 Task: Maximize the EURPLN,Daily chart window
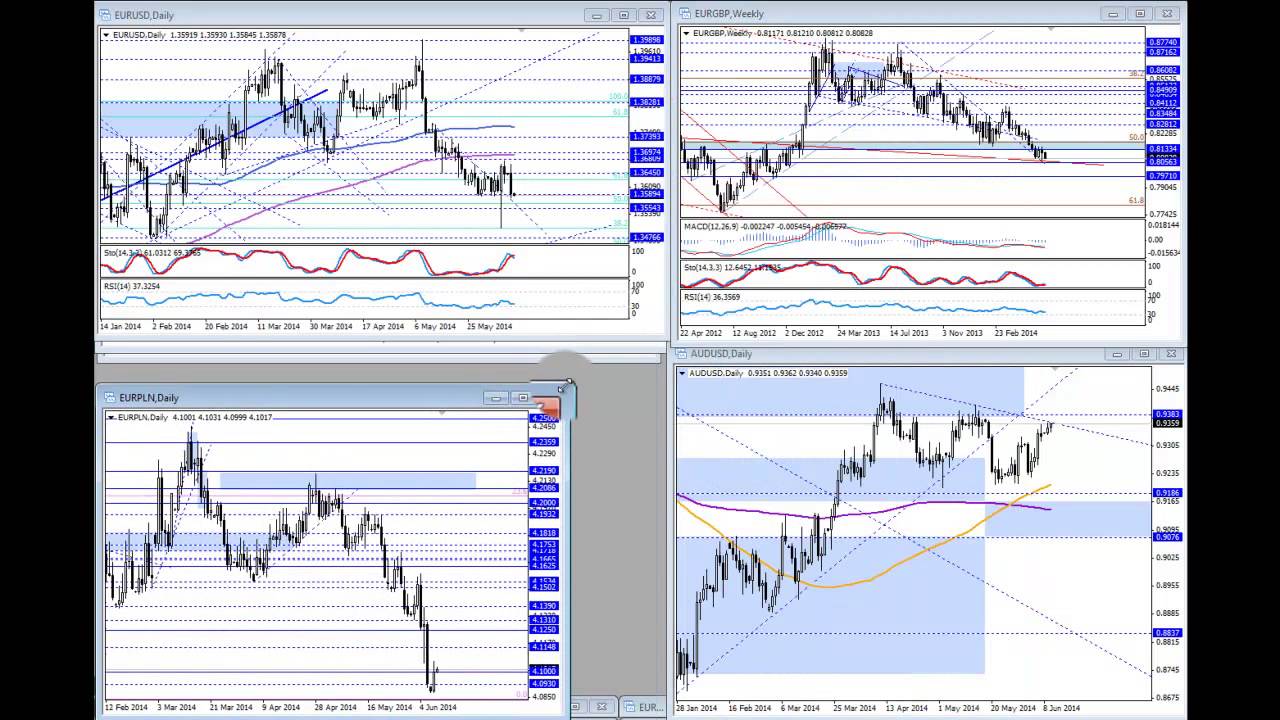[x=522, y=398]
